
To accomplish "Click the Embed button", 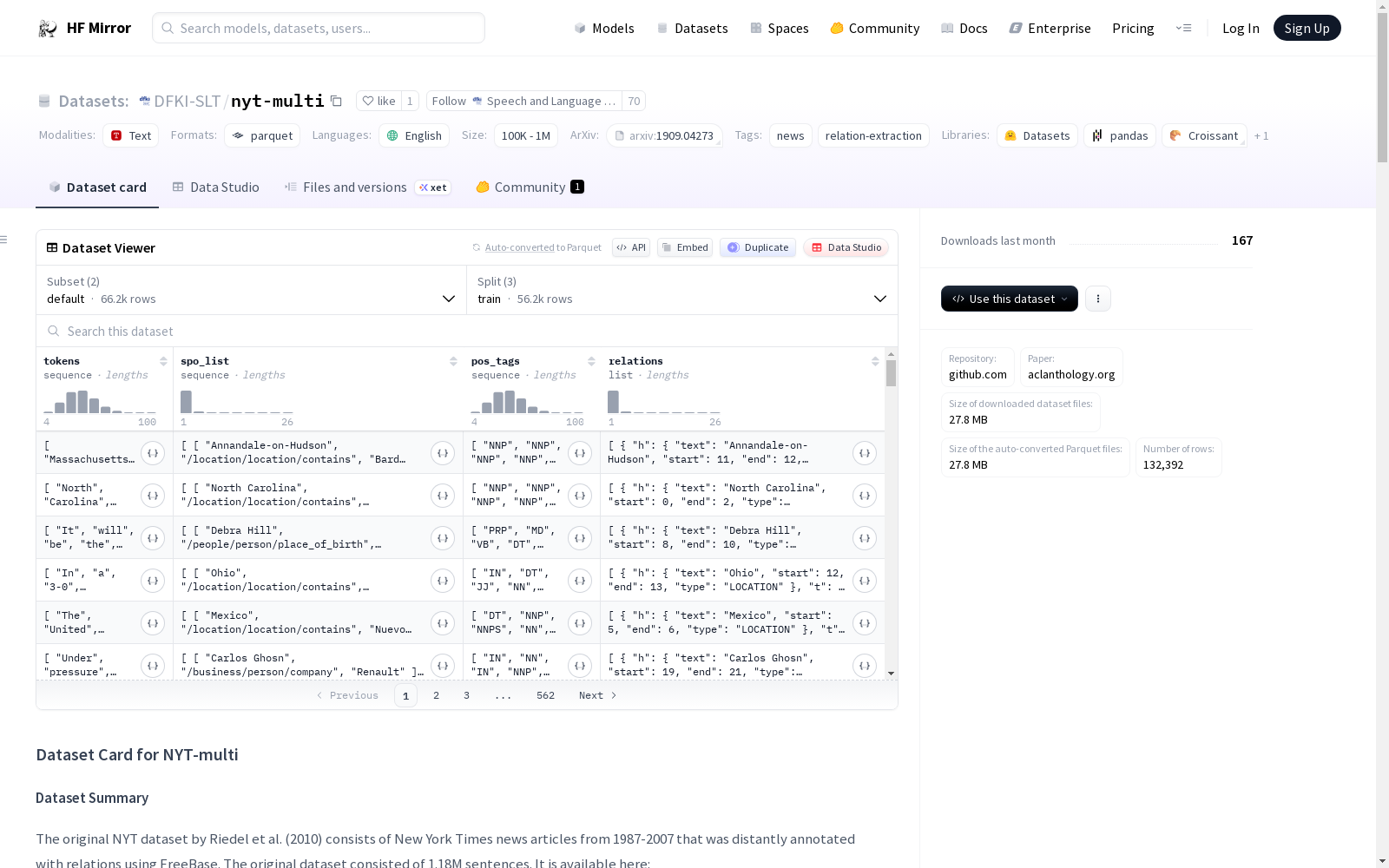I will pyautogui.click(x=685, y=247).
